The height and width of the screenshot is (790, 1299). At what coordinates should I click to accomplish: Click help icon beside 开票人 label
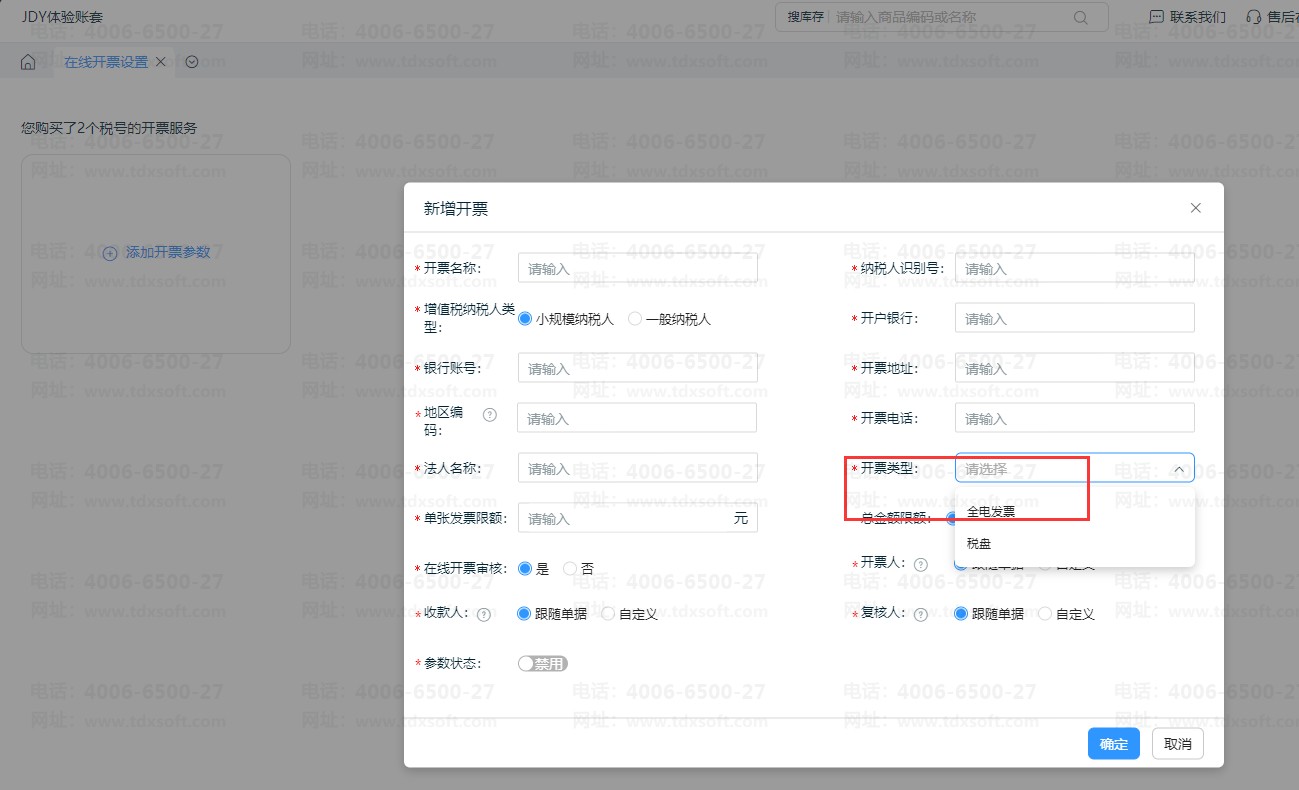(921, 564)
